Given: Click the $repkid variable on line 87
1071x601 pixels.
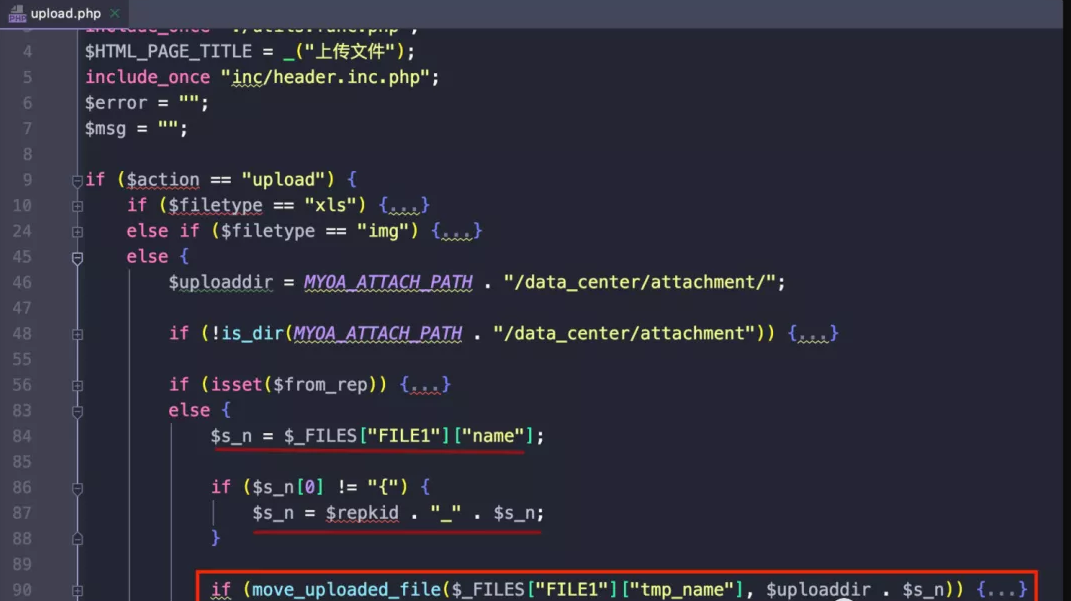Looking at the screenshot, I should pos(362,513).
